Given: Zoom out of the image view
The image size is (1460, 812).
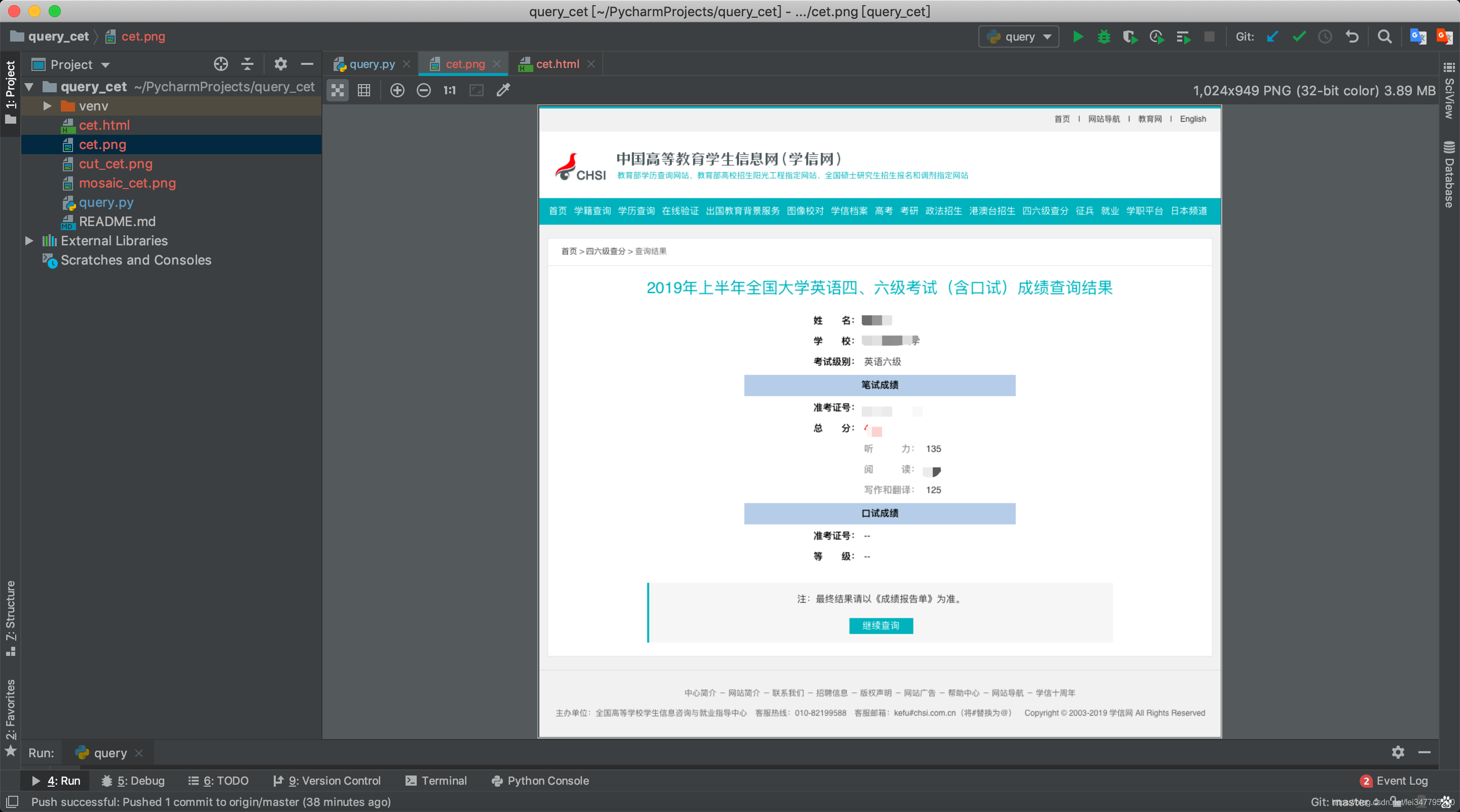Looking at the screenshot, I should 423,90.
